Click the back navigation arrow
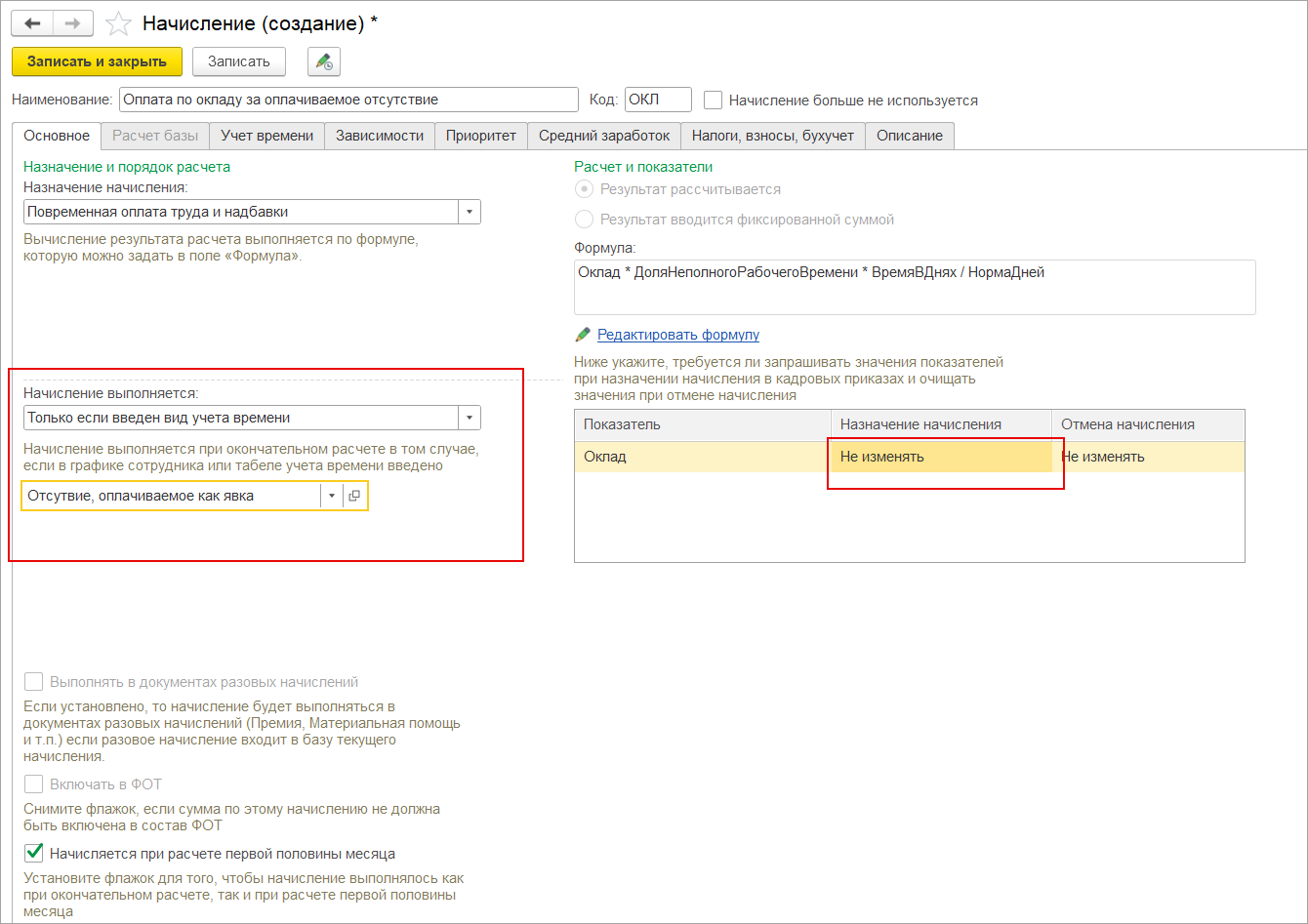Screen dimensions: 1308x924 [x=32, y=23]
